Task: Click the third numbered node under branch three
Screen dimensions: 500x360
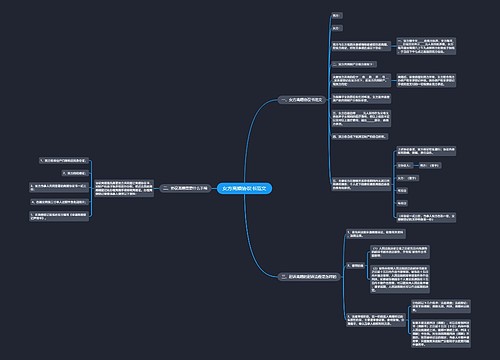Action: click(376, 320)
